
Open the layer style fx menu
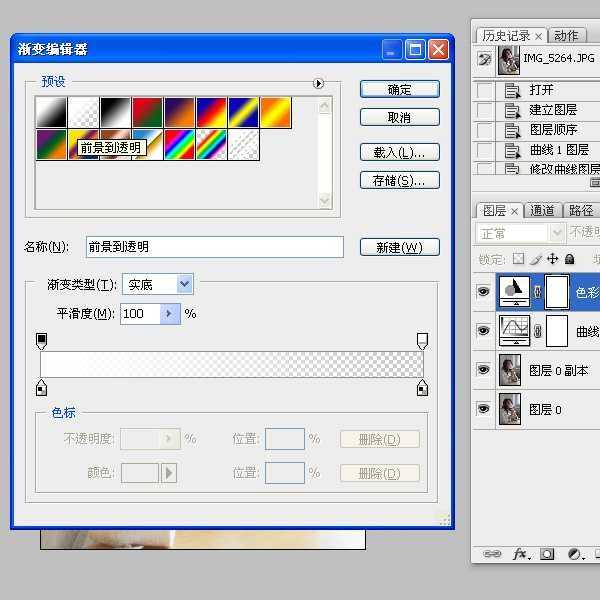click(x=520, y=553)
